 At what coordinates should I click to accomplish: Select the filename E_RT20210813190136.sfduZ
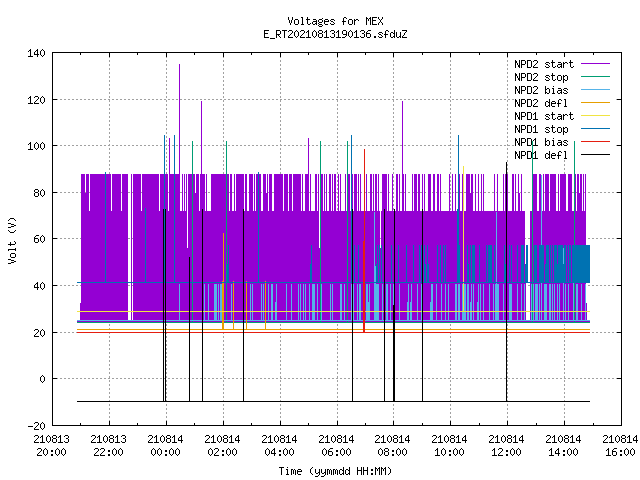(335, 34)
